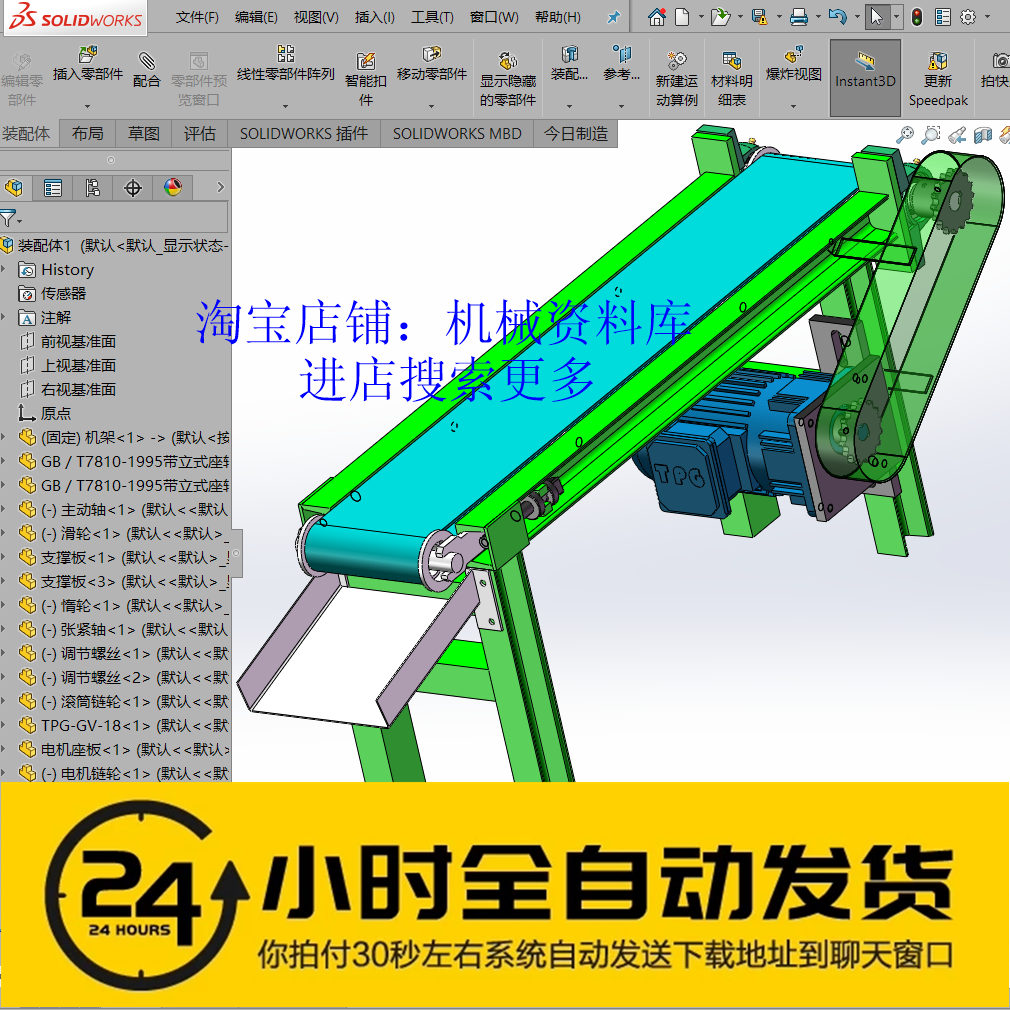
Task: Switch to the 评估 tab
Action: tap(199, 133)
